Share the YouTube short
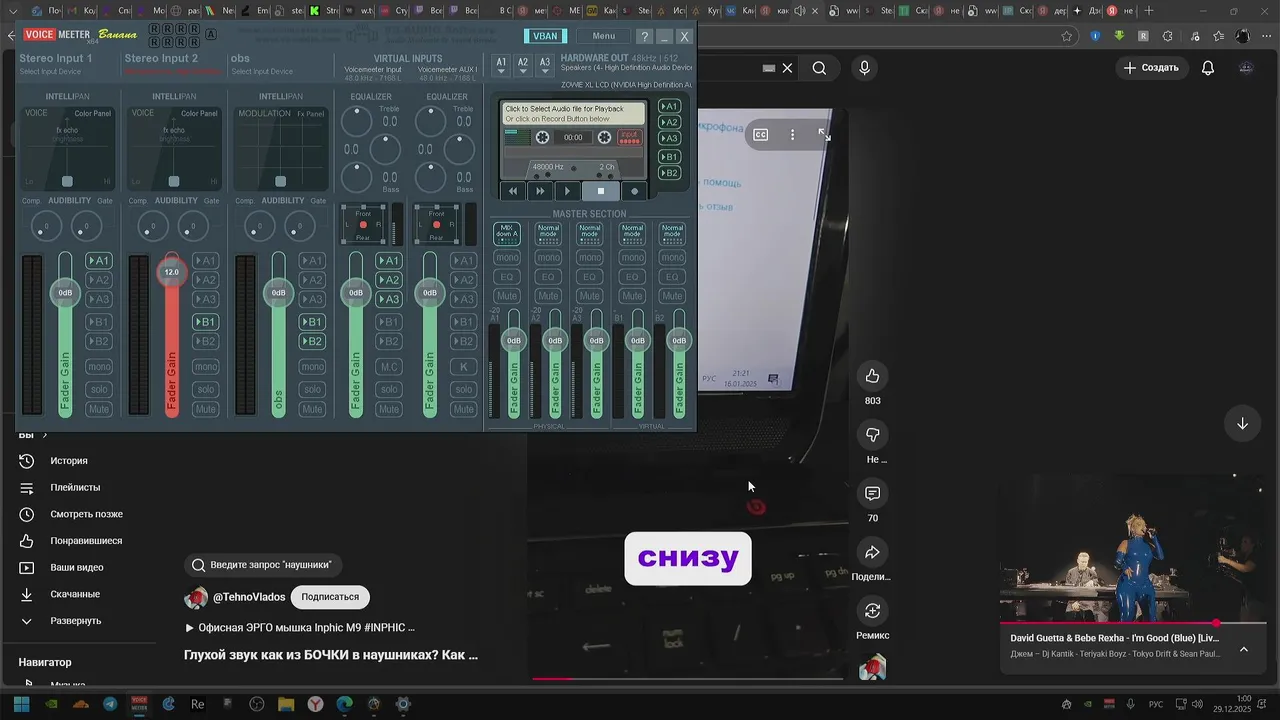The image size is (1280, 720). point(872,552)
